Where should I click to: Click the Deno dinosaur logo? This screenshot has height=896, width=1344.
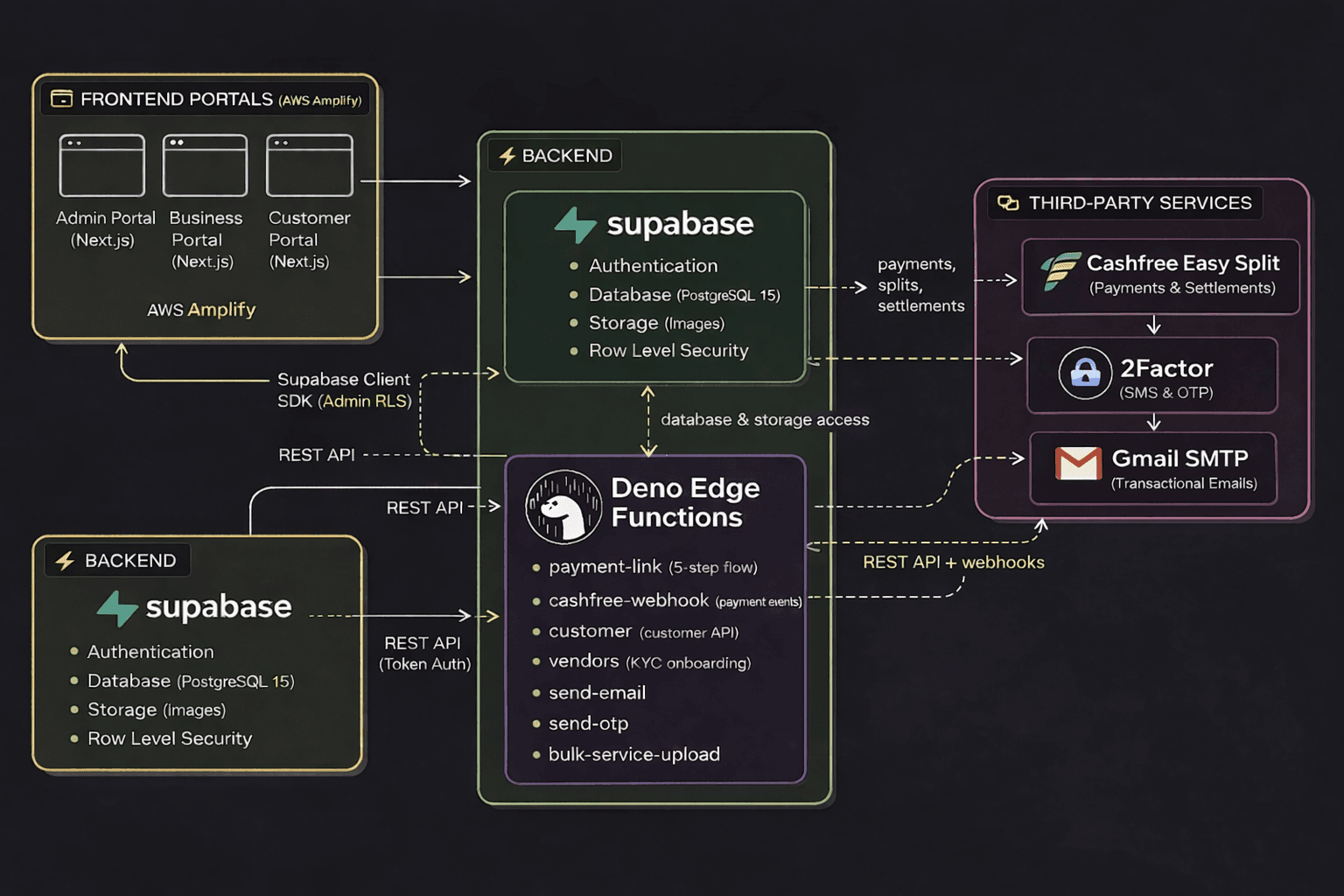[563, 507]
